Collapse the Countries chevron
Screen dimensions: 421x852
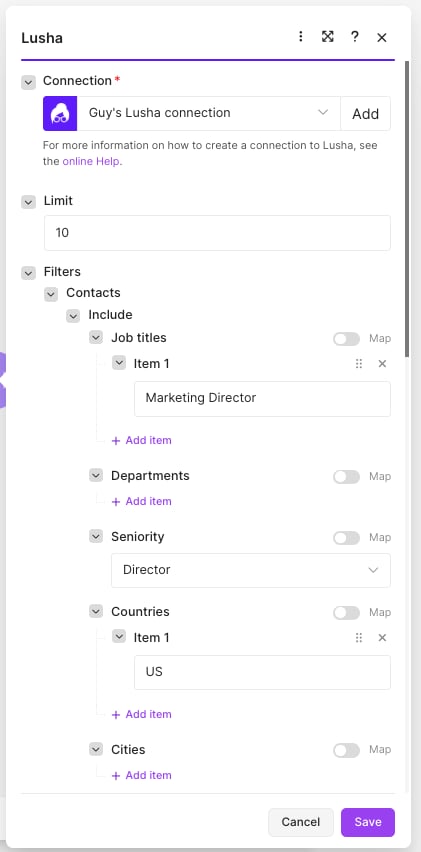coord(96,611)
